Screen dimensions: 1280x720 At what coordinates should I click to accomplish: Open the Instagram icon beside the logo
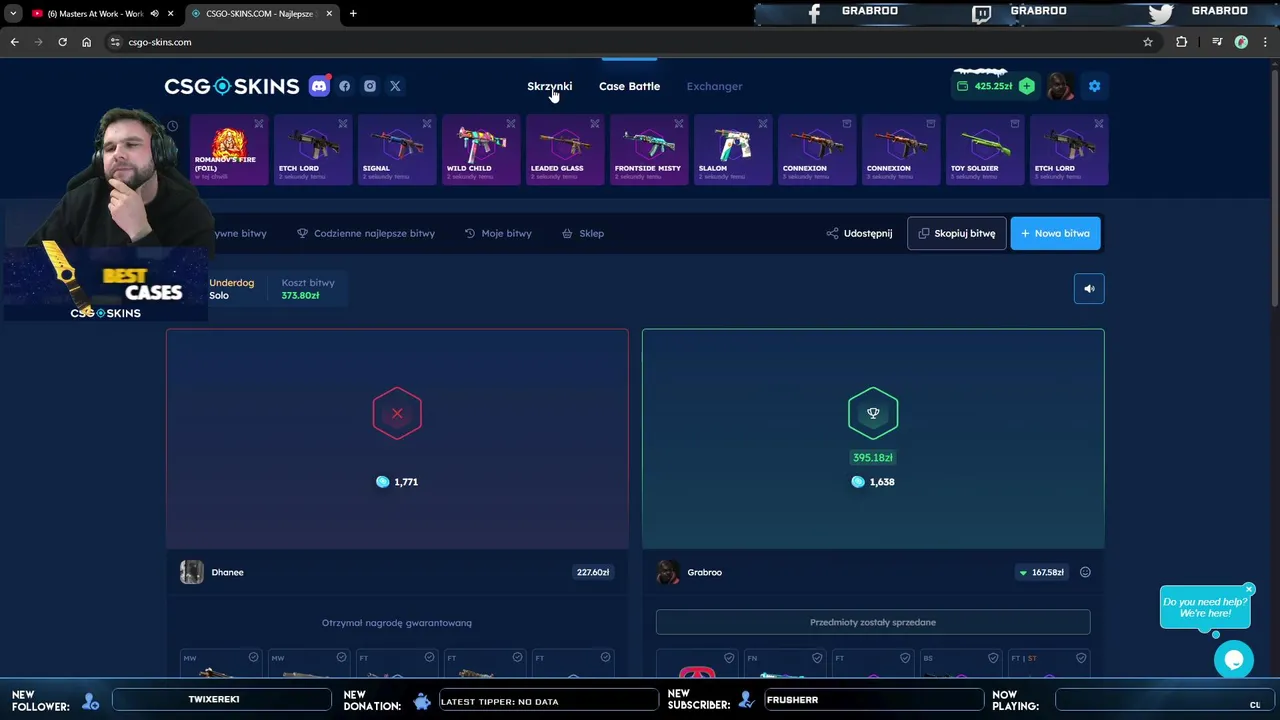(370, 86)
